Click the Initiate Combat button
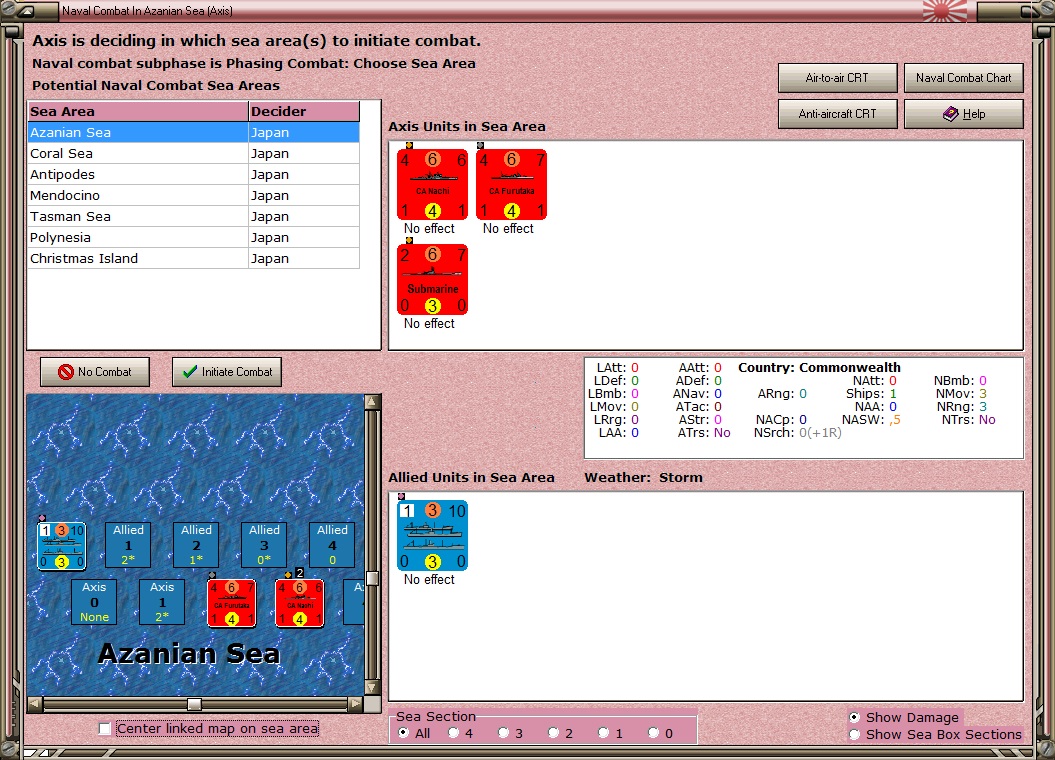1055x760 pixels. (x=227, y=372)
